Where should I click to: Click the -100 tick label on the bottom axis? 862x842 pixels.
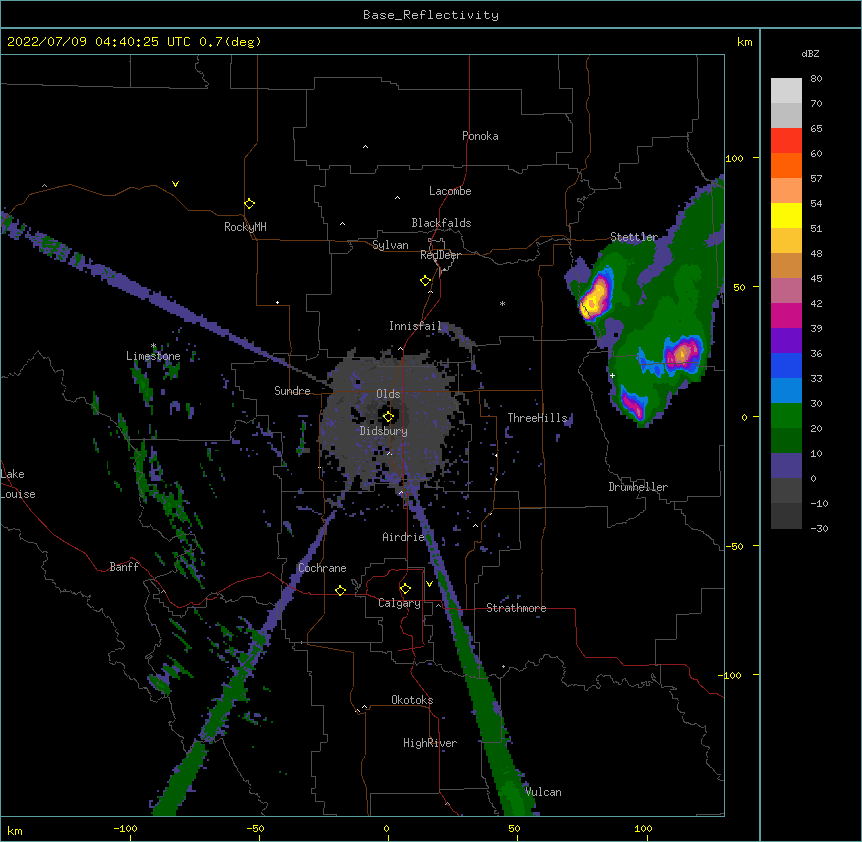pyautogui.click(x=125, y=828)
